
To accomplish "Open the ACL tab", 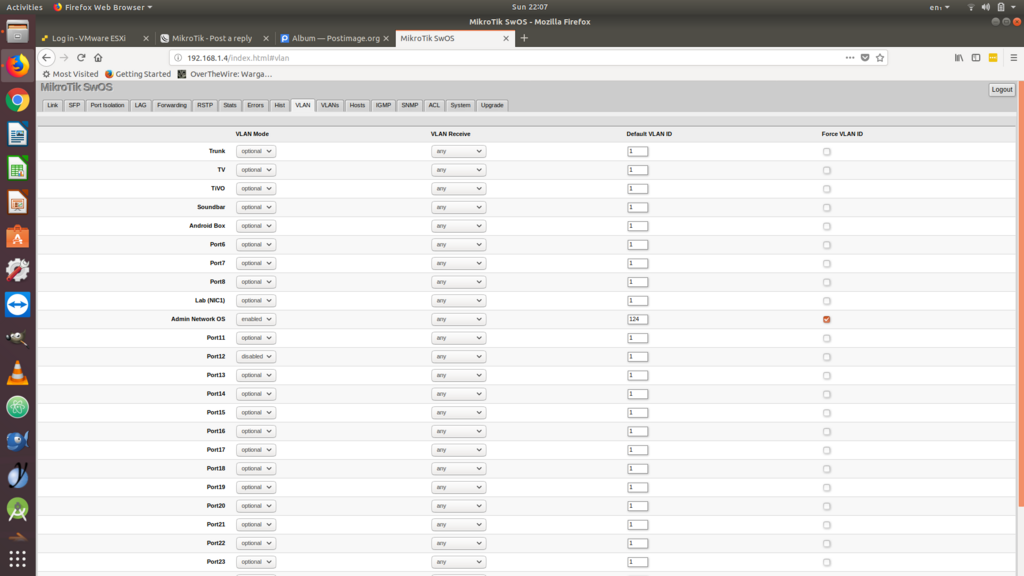I will [434, 105].
